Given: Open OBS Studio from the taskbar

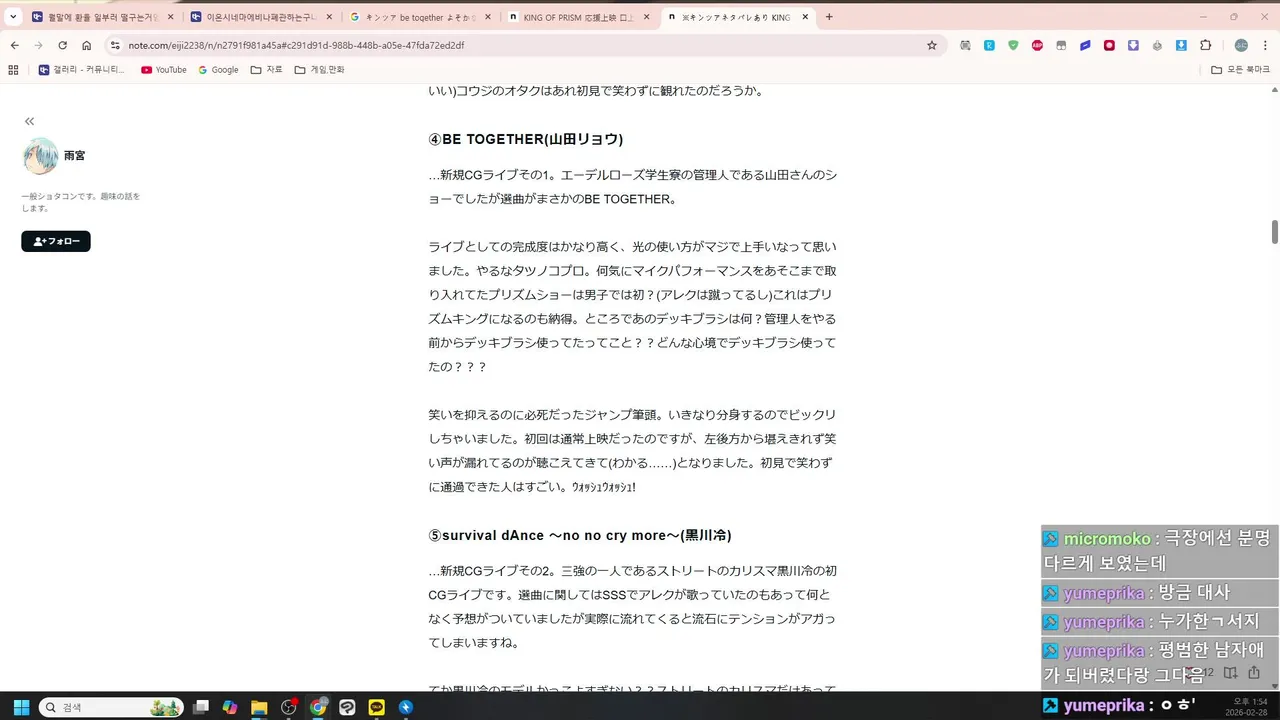Looking at the screenshot, I should tap(289, 707).
